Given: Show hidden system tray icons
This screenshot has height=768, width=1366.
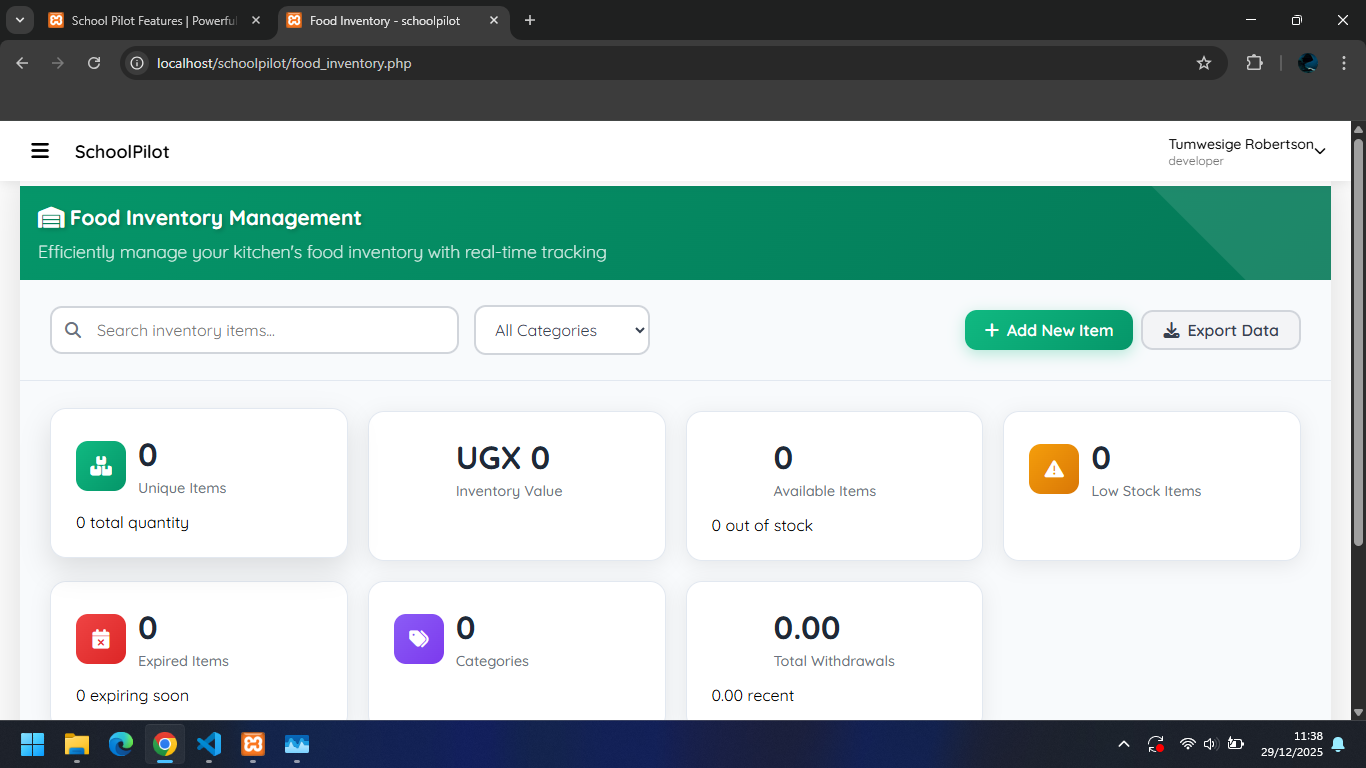Looking at the screenshot, I should coord(1123,744).
